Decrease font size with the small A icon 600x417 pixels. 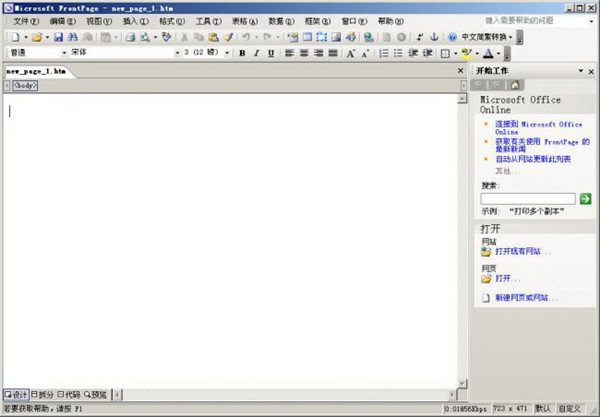(365, 54)
